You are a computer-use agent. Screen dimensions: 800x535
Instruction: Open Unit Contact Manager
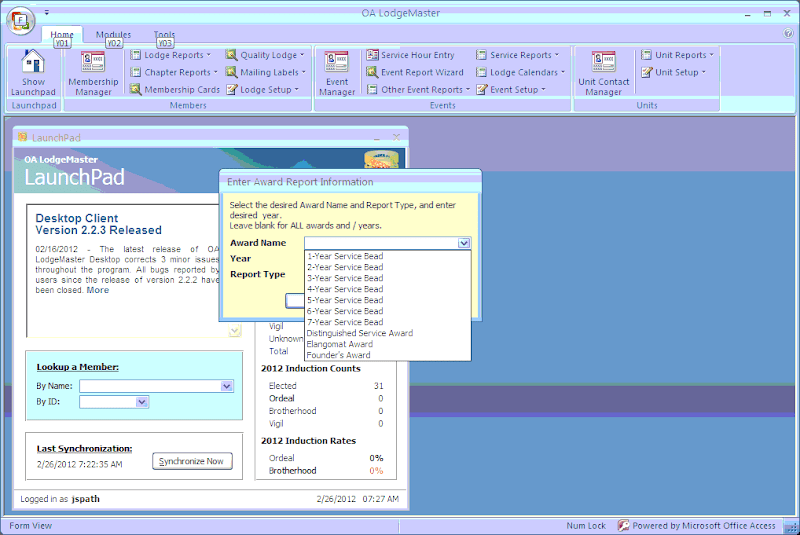(604, 72)
